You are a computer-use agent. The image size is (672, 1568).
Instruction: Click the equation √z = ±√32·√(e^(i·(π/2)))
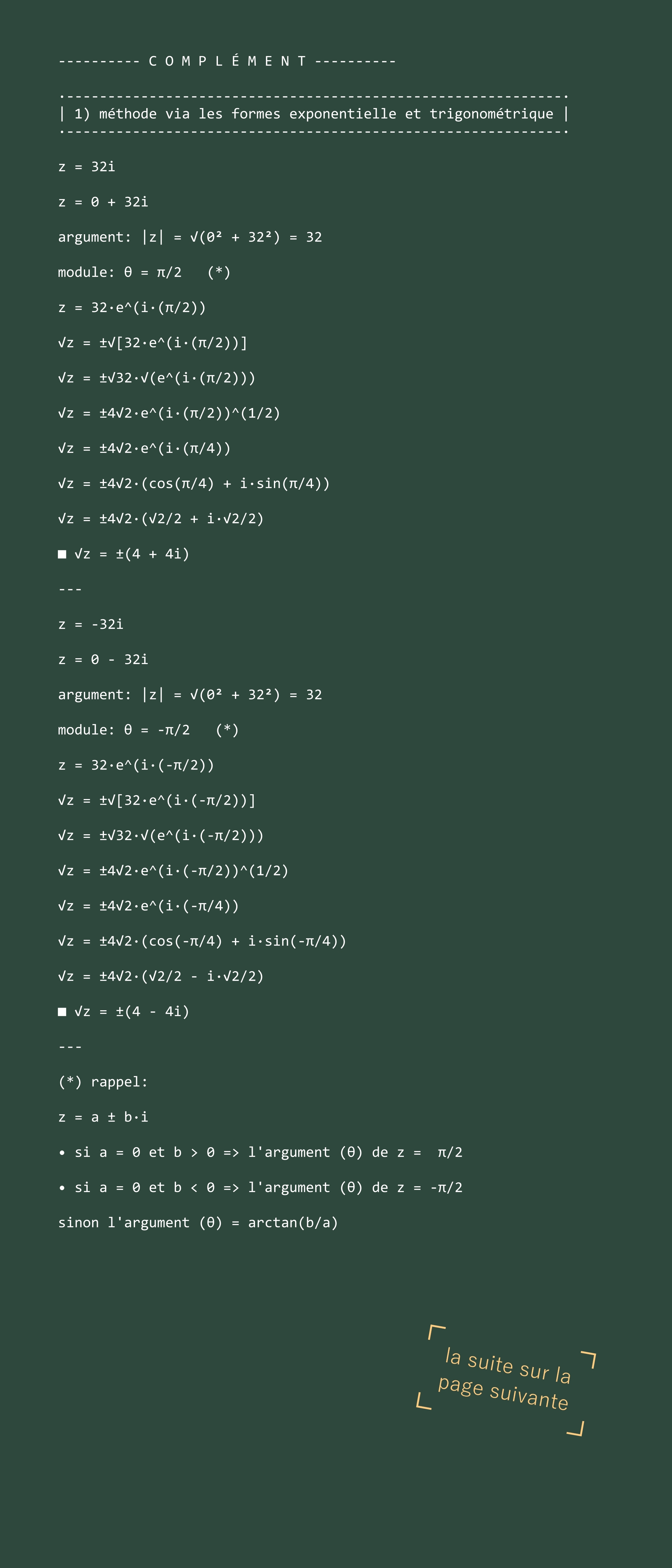tap(156, 378)
